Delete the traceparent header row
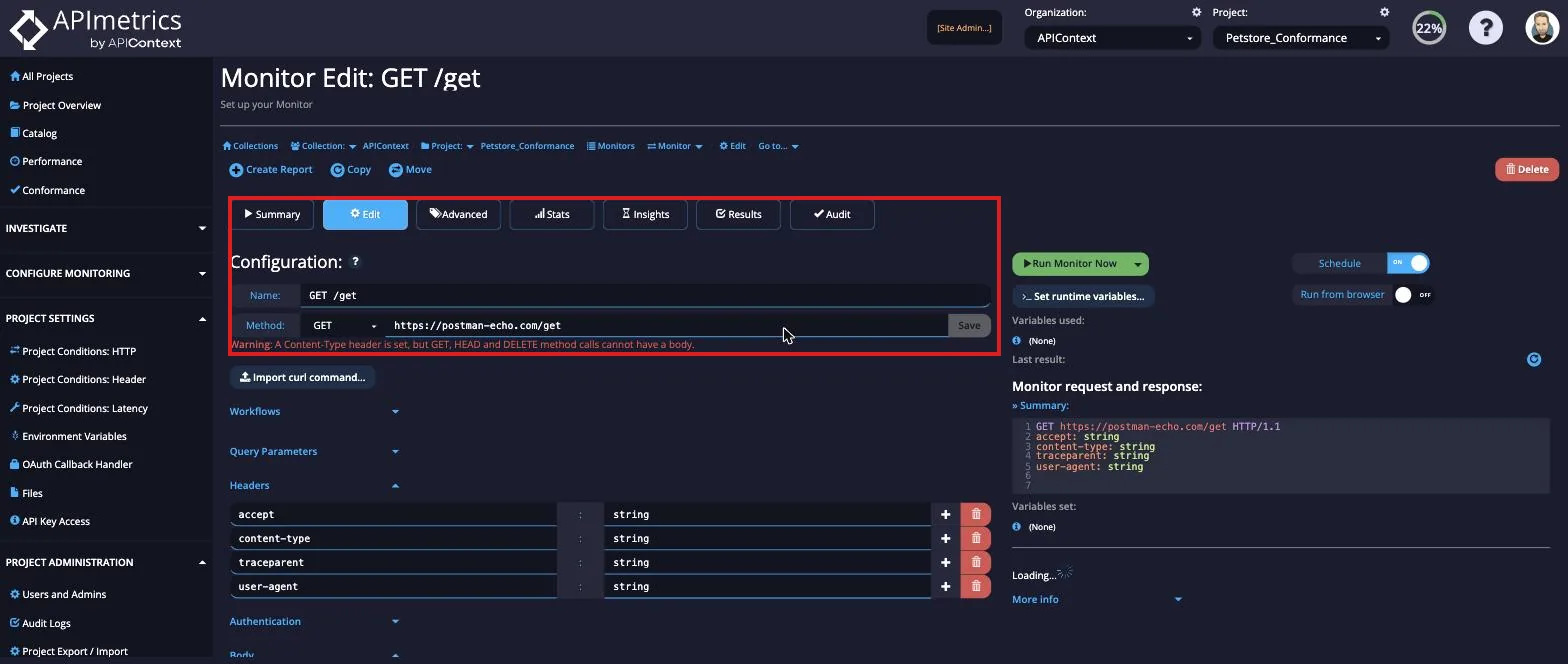The height and width of the screenshot is (664, 1568). (976, 562)
